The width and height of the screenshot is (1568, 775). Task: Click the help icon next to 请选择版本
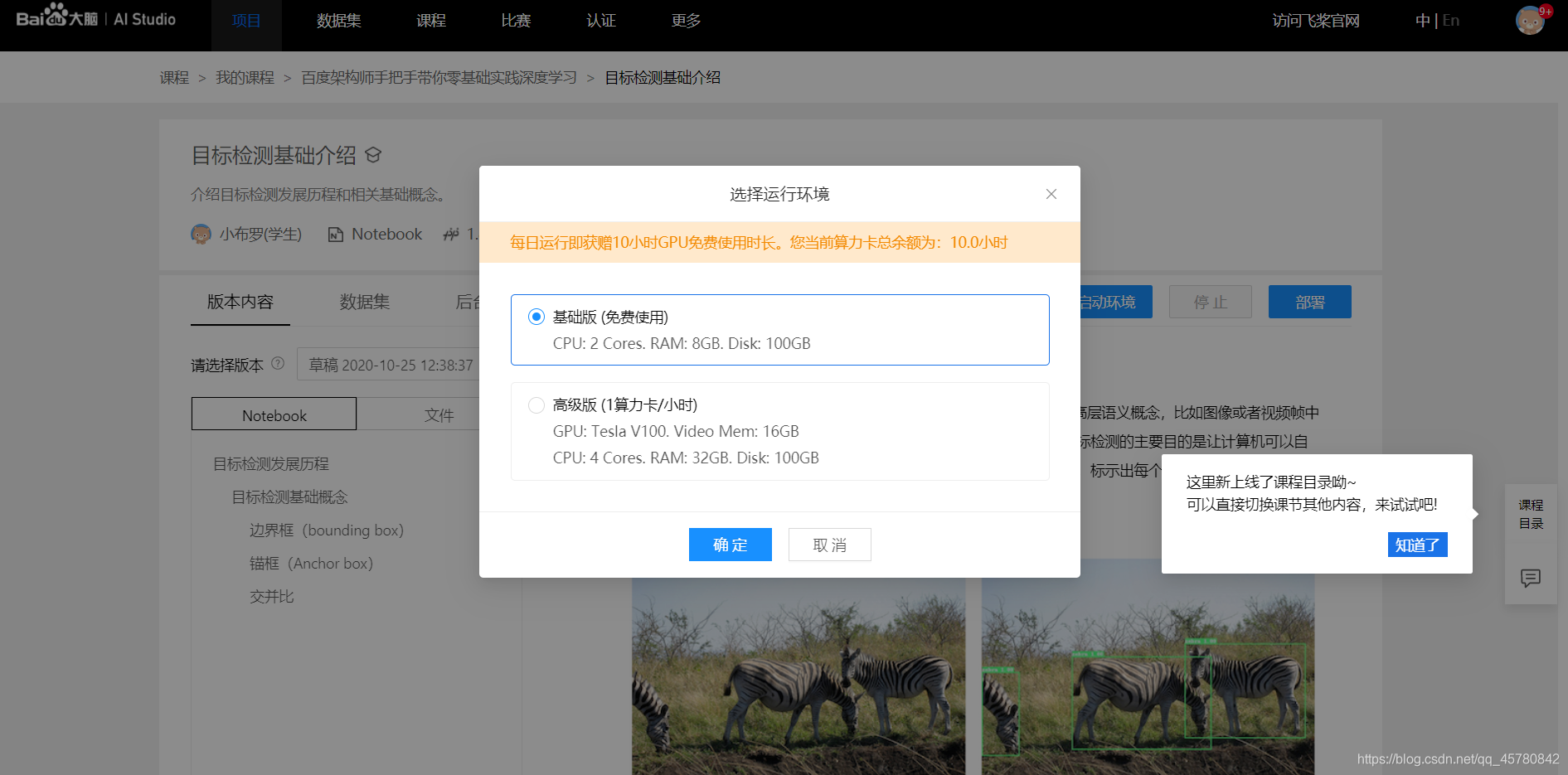tap(279, 365)
